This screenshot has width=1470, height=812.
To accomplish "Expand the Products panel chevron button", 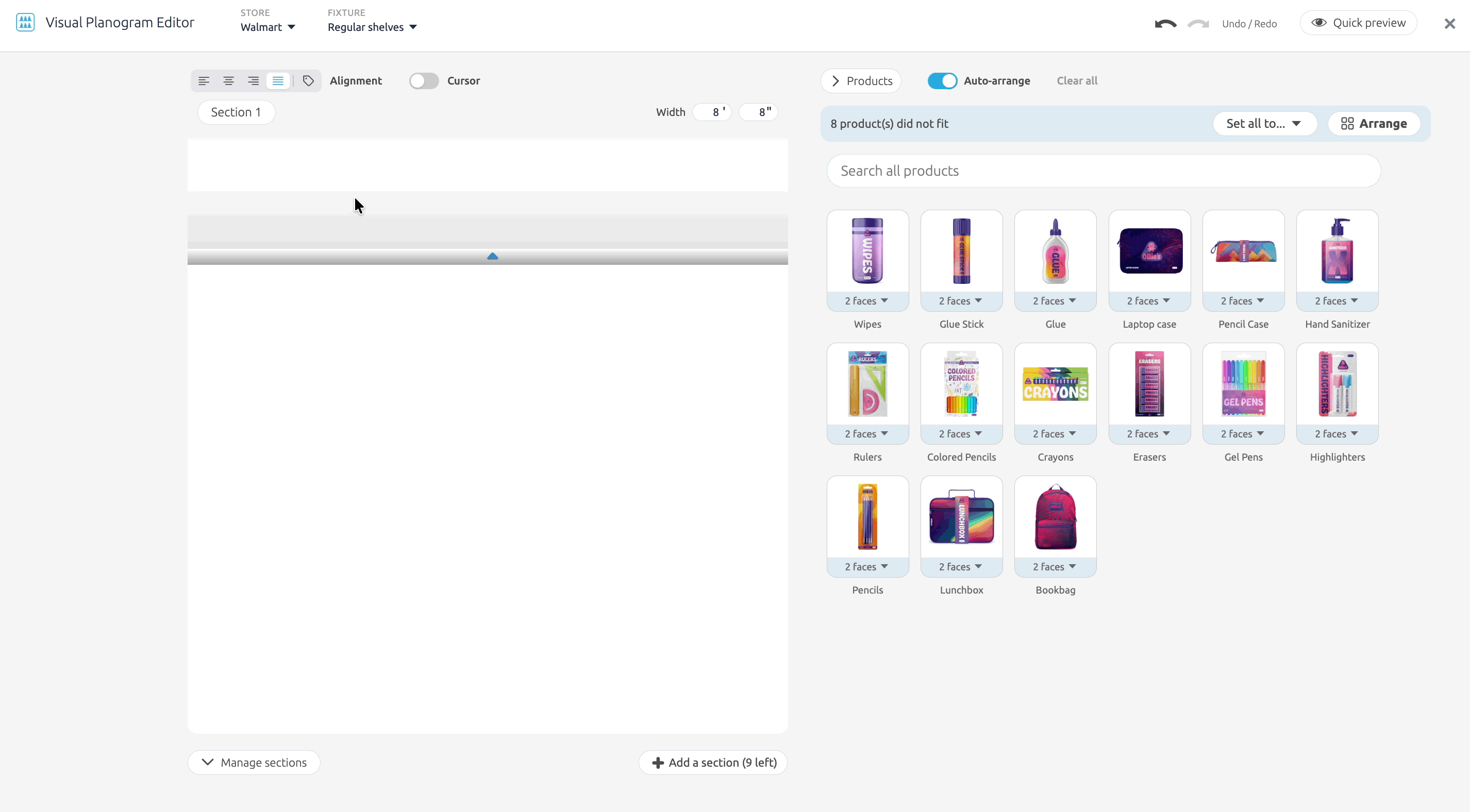I will 861,81.
